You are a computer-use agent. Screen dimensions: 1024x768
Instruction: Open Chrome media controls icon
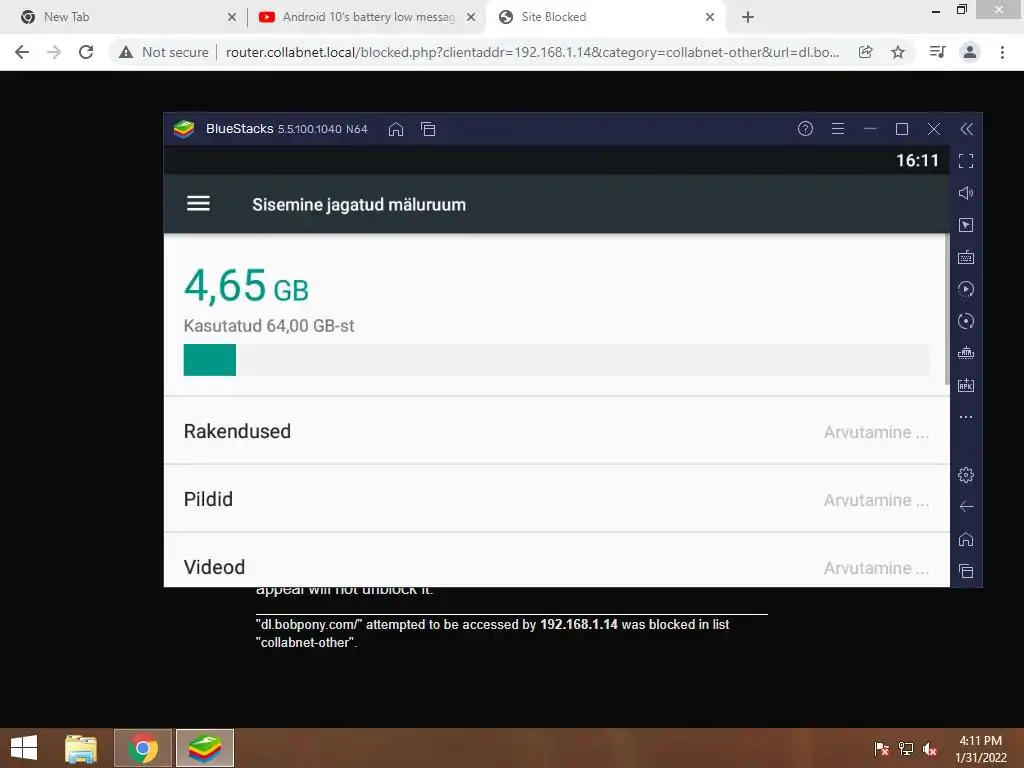(x=938, y=52)
